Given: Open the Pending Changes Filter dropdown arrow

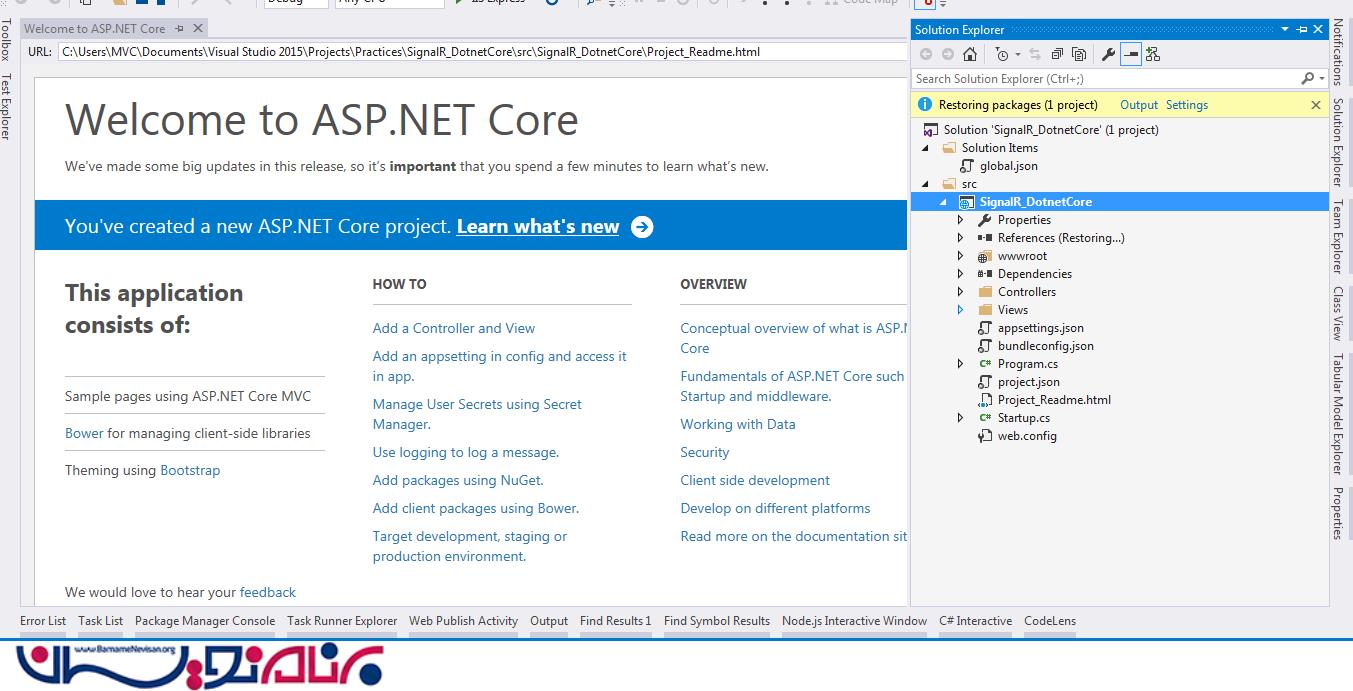Looking at the screenshot, I should point(1018,54).
